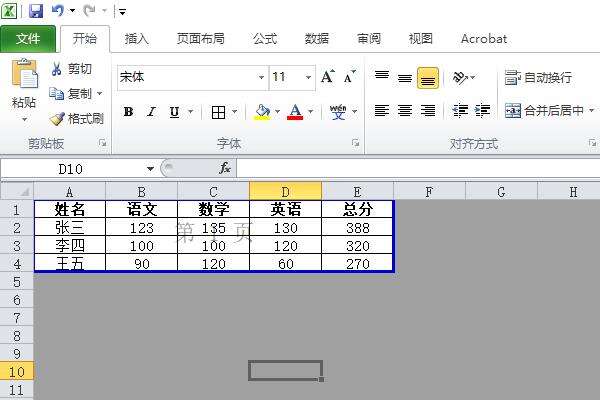Open the fill color palette arrow
Viewport: 600px width, 400px height.
coord(277,112)
